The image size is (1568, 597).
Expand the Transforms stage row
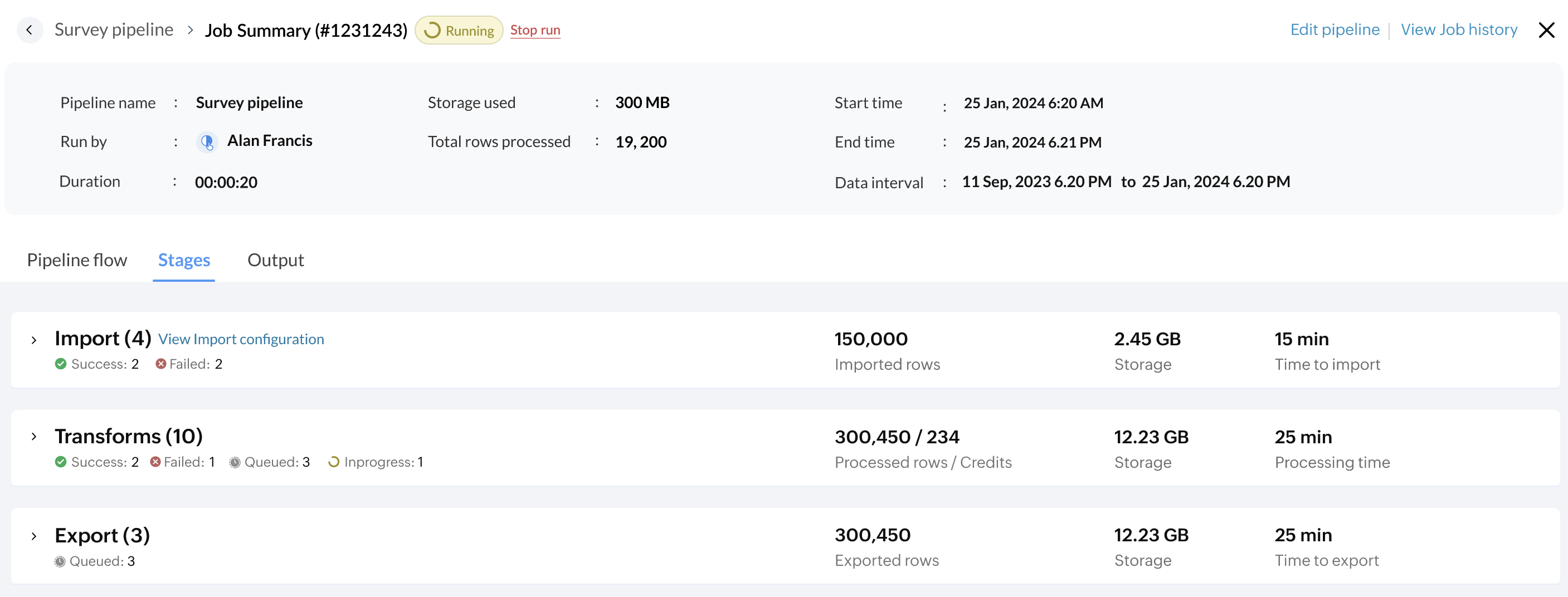[34, 437]
